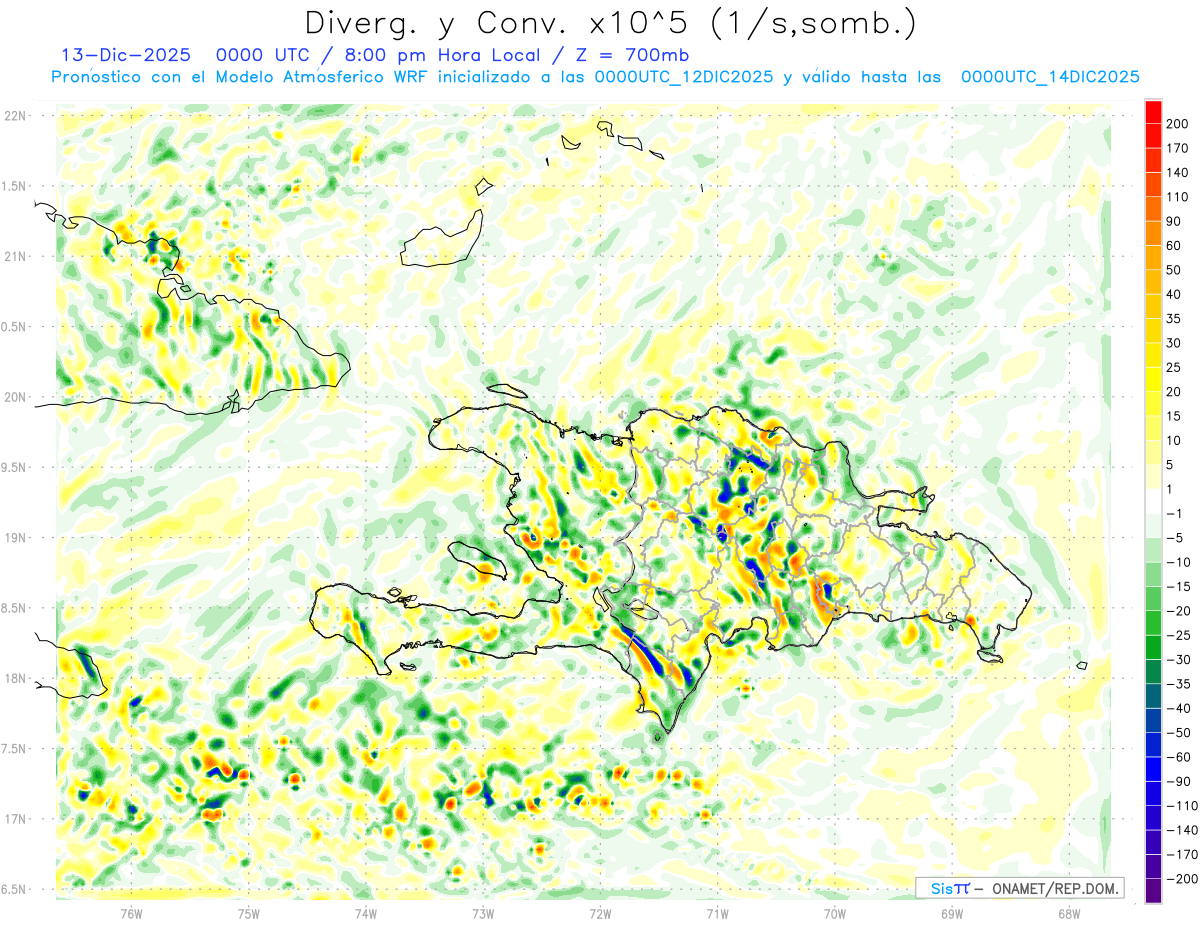Click the "72W" longitude label
Screen dimensions: 1200x927
pos(600,913)
